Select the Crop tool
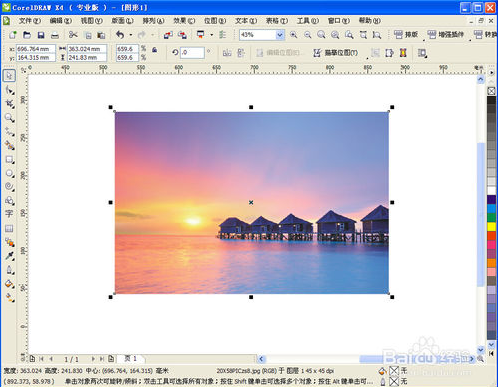The width and height of the screenshot is (498, 387). point(9,104)
